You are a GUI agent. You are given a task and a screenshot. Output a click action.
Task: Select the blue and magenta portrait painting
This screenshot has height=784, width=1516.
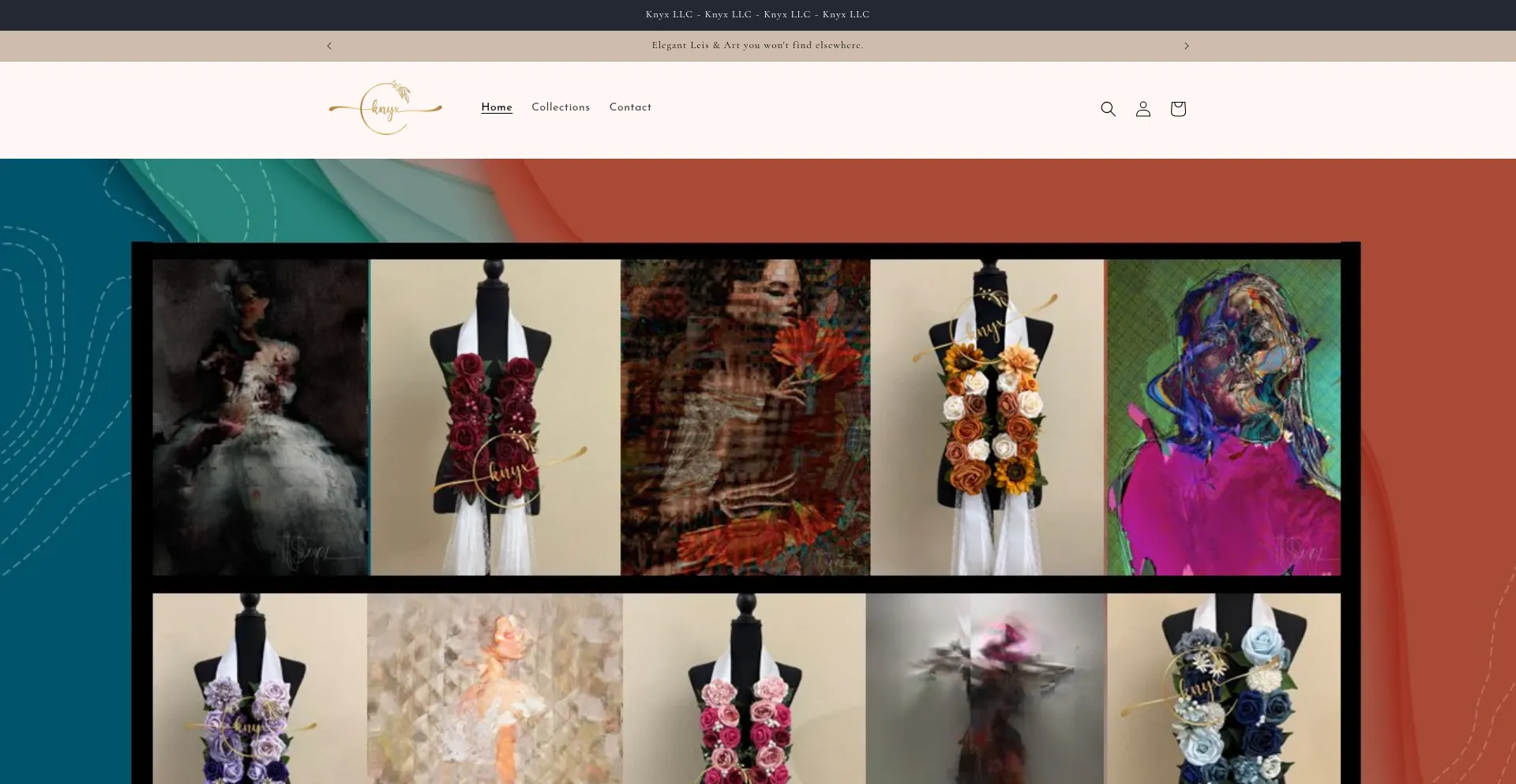click(x=1224, y=417)
